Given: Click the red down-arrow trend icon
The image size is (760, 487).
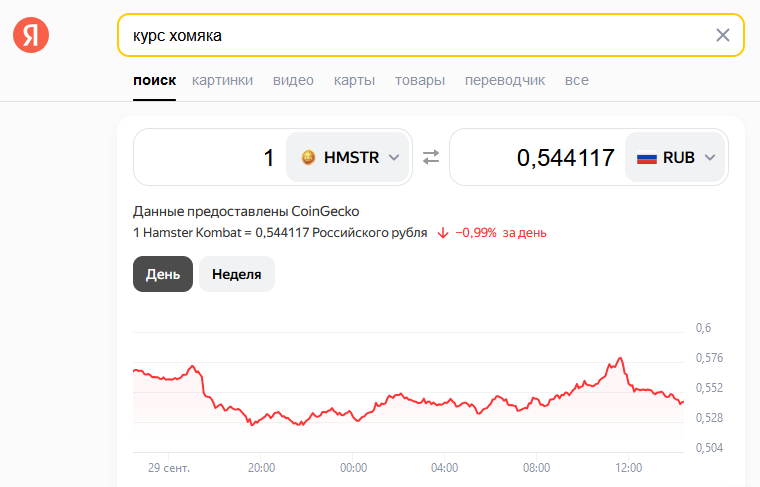Looking at the screenshot, I should tap(443, 234).
